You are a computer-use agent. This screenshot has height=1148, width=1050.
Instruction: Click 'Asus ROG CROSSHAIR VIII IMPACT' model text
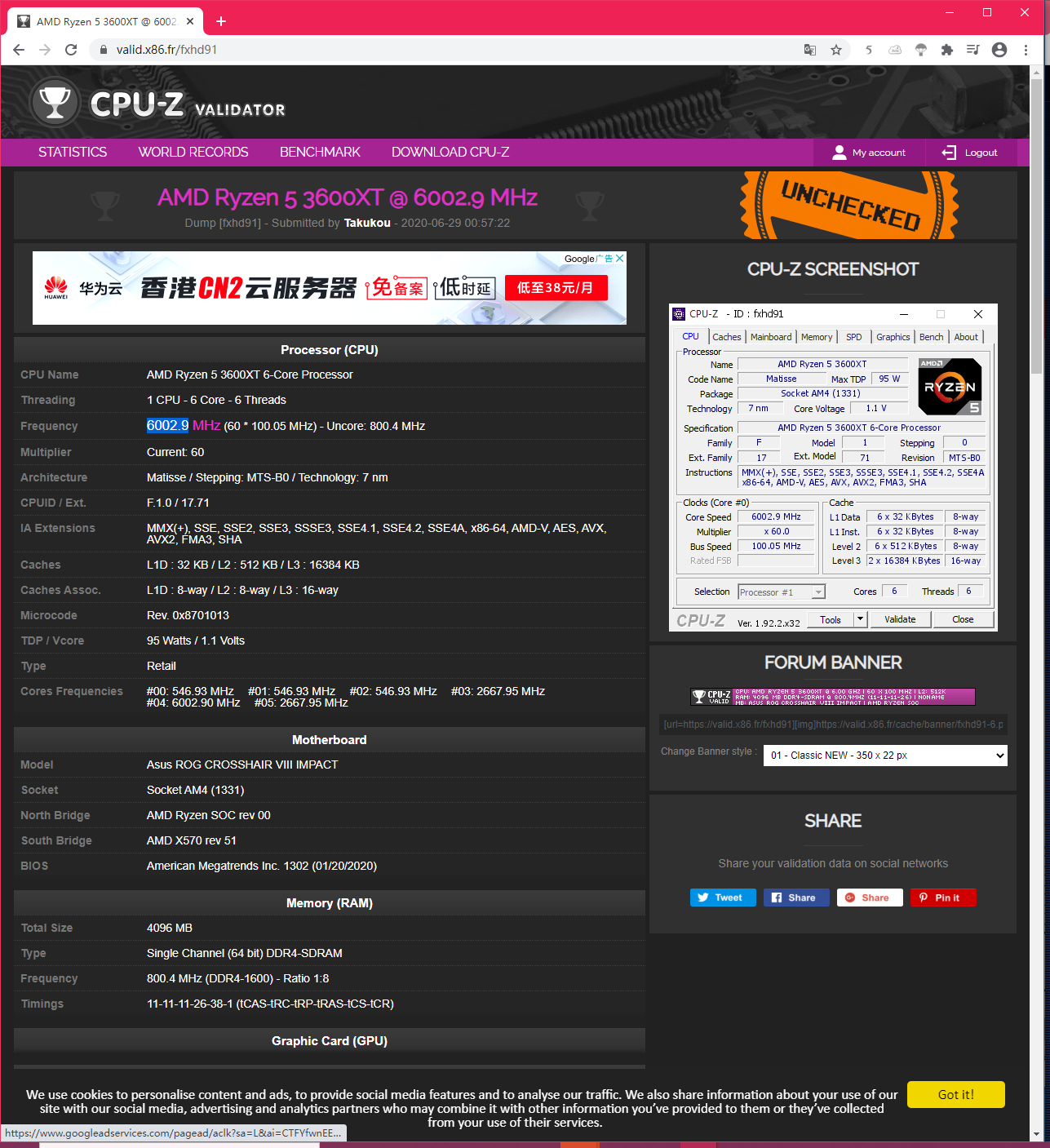point(242,765)
